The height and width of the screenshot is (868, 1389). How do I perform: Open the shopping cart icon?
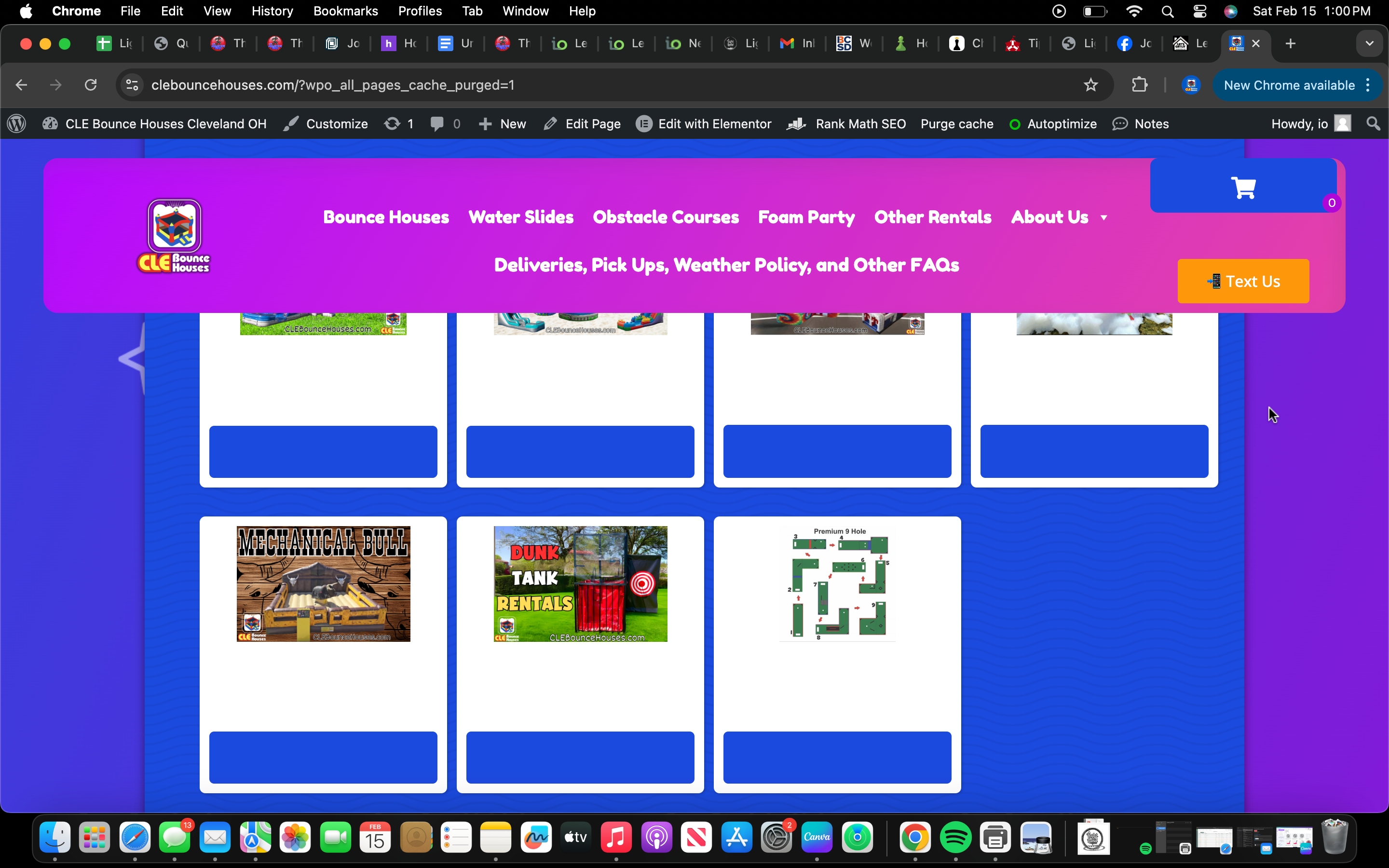(x=1243, y=187)
